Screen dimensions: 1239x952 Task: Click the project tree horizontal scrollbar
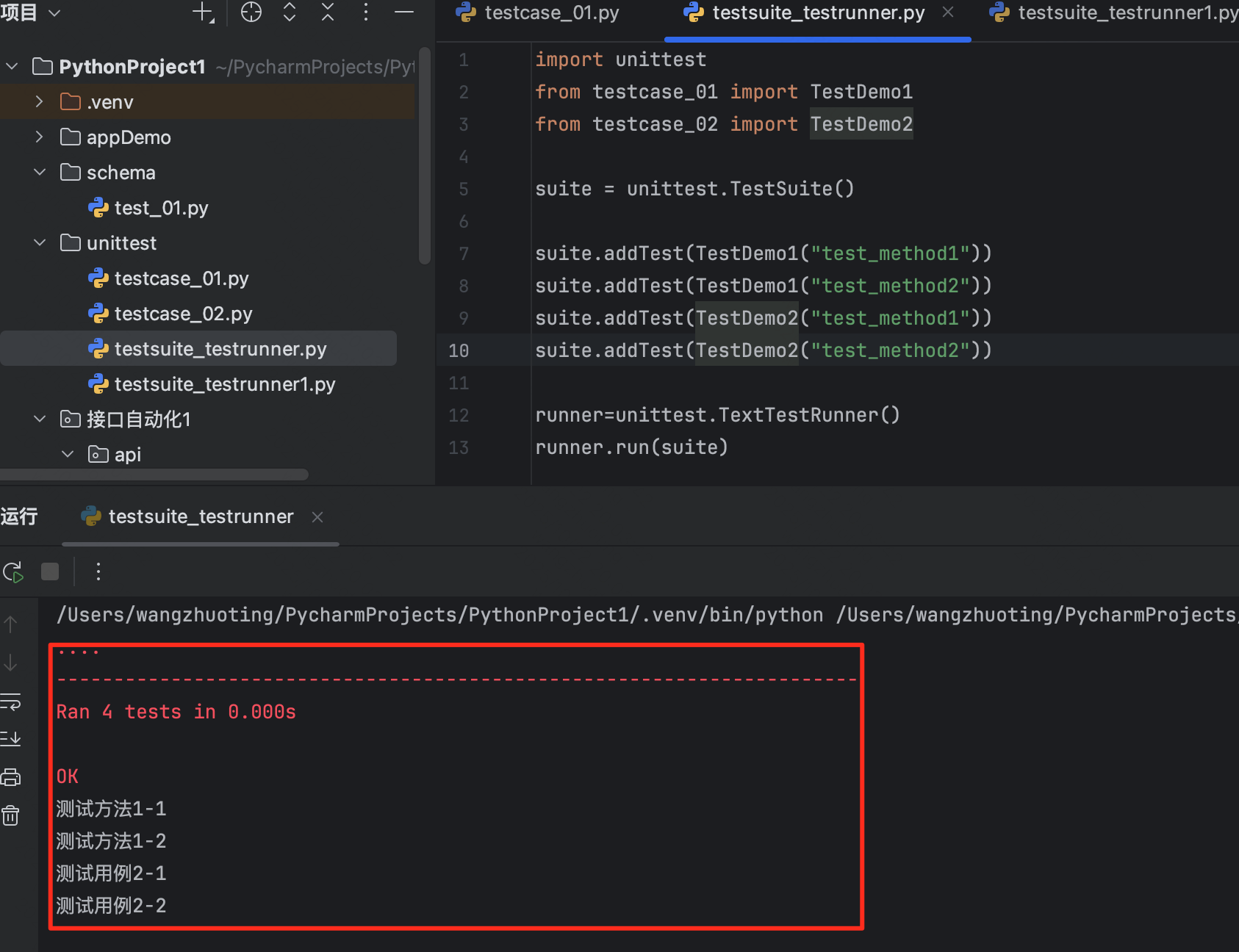point(154,475)
